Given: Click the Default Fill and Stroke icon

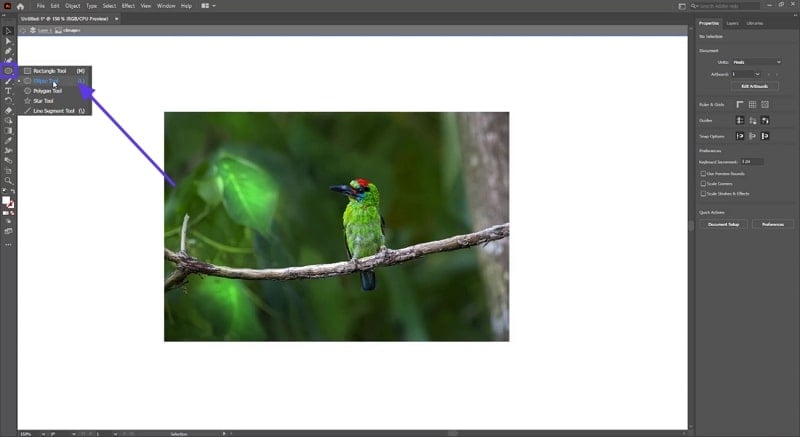Looking at the screenshot, I should pos(5,191).
